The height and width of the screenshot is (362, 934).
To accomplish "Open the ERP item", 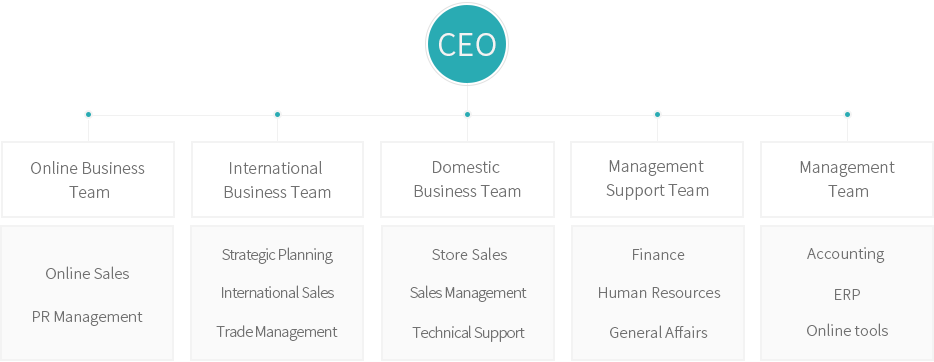I will click(x=847, y=295).
